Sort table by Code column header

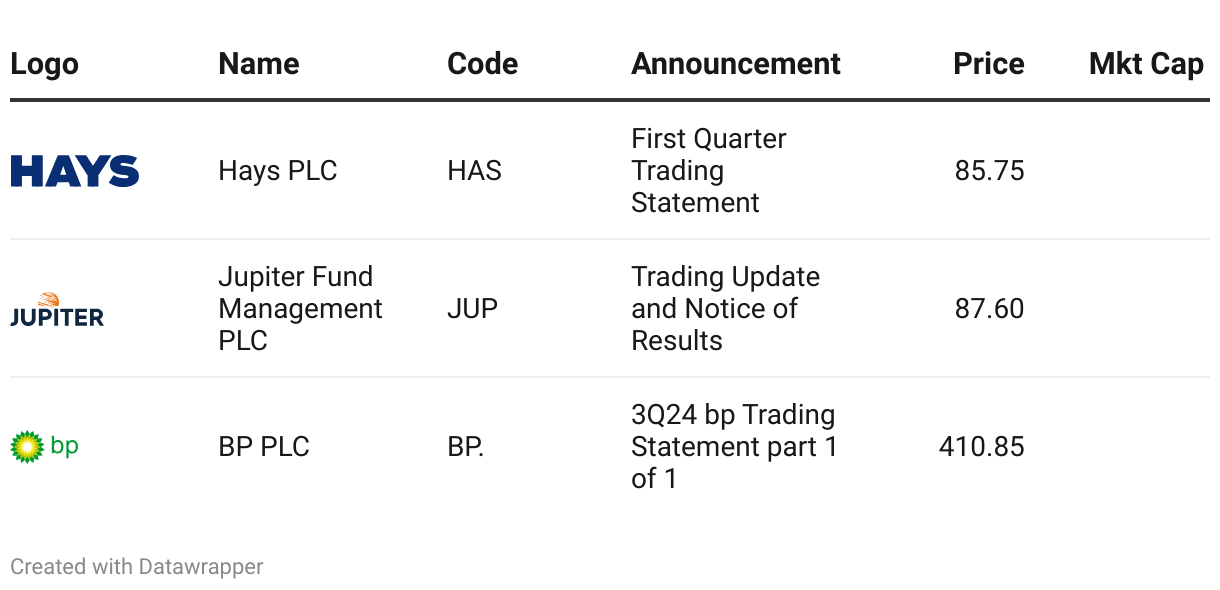coord(483,64)
